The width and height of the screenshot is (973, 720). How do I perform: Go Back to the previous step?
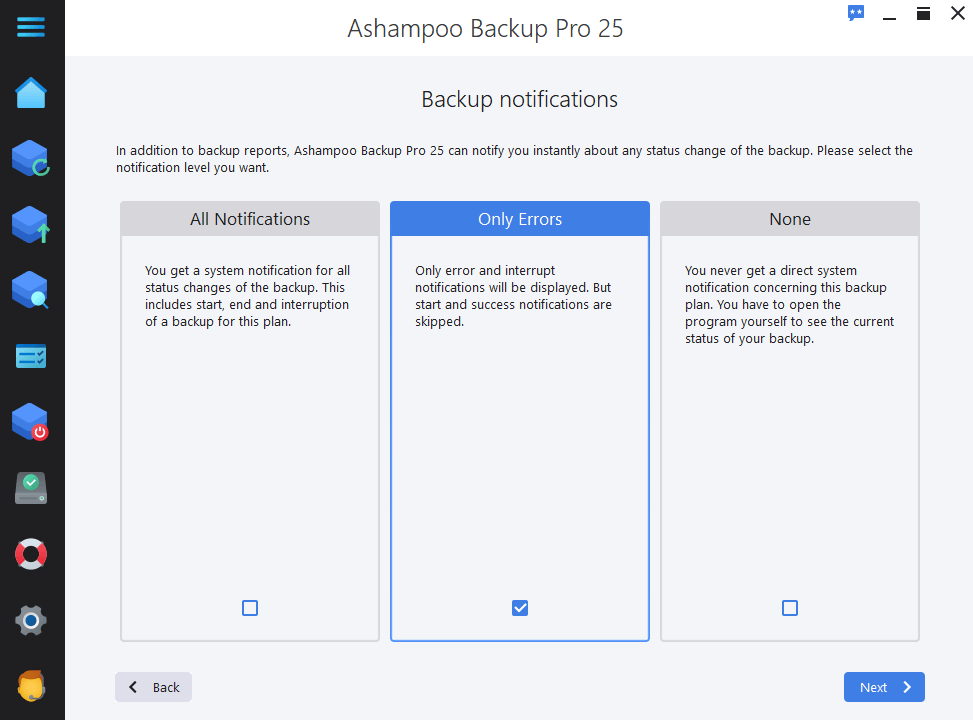pos(154,687)
